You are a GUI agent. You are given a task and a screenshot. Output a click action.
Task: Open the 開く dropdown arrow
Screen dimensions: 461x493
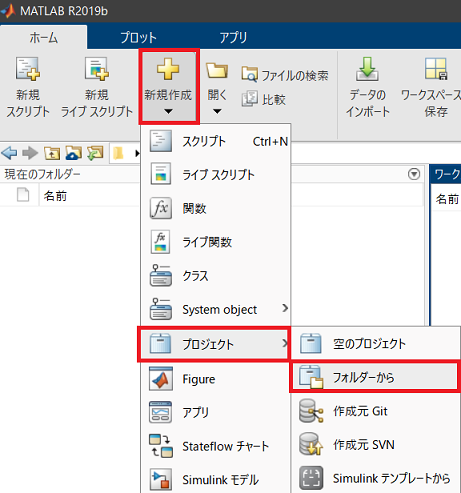[217, 111]
